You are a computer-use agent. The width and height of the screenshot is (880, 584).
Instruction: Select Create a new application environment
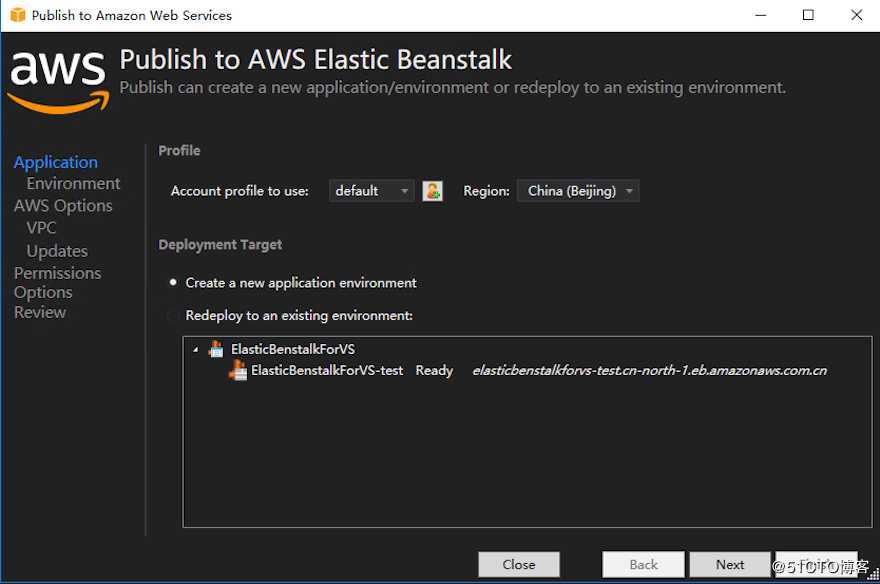(x=173, y=283)
